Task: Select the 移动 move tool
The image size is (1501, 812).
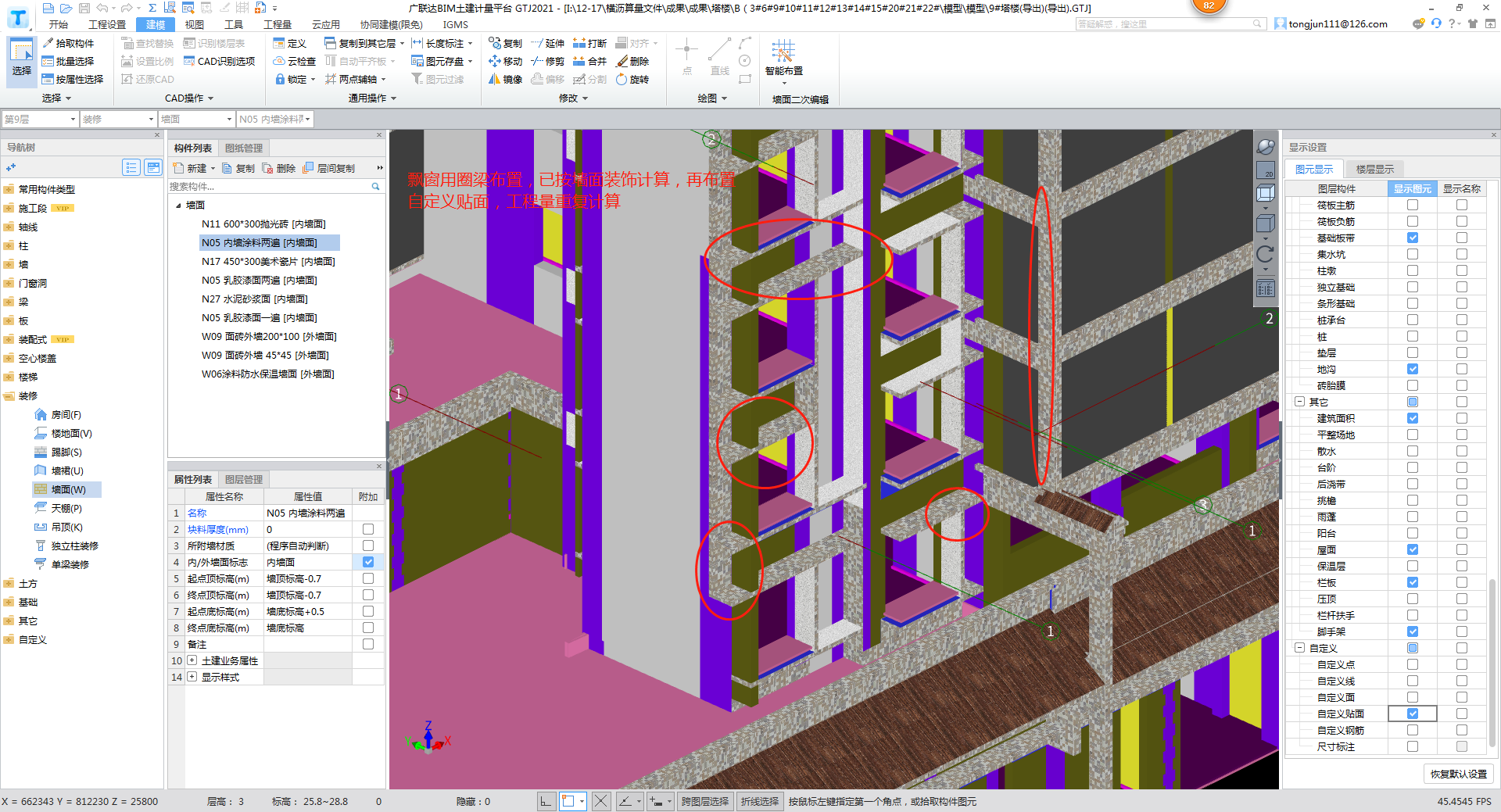Action: pos(505,61)
